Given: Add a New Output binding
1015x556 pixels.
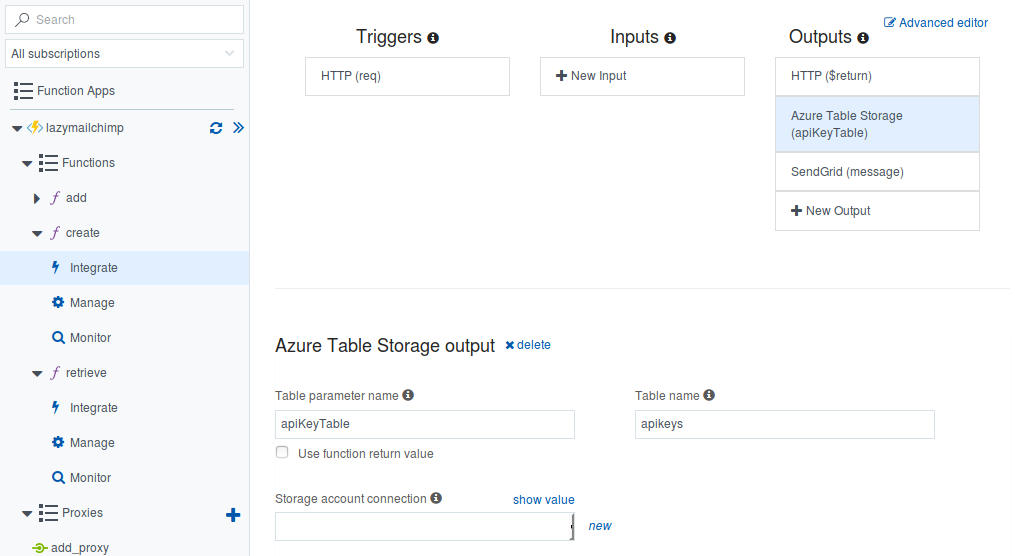Looking at the screenshot, I should click(877, 211).
